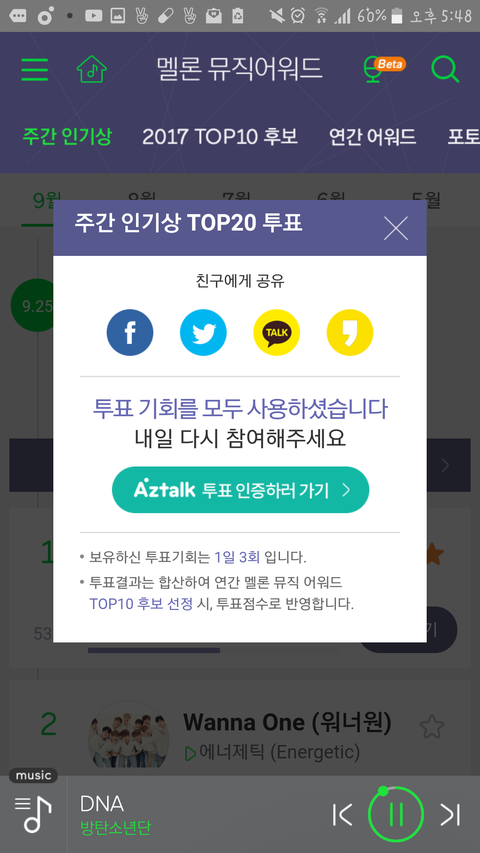The width and height of the screenshot is (480, 853).
Task: Pause the currently playing DNA track
Action: coord(396,814)
